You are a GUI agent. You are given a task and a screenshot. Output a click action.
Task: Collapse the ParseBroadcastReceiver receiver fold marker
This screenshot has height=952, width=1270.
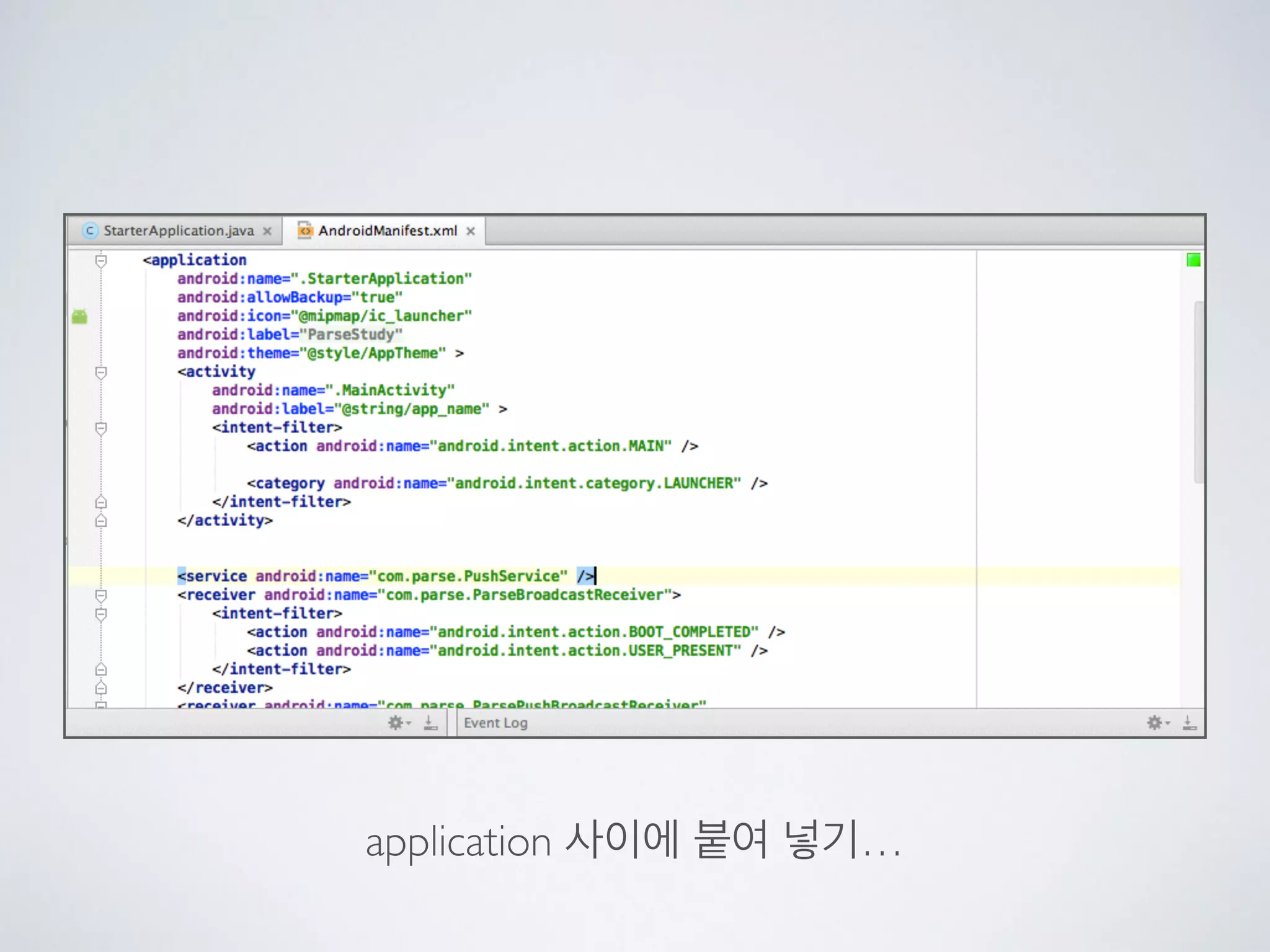pyautogui.click(x=101, y=595)
